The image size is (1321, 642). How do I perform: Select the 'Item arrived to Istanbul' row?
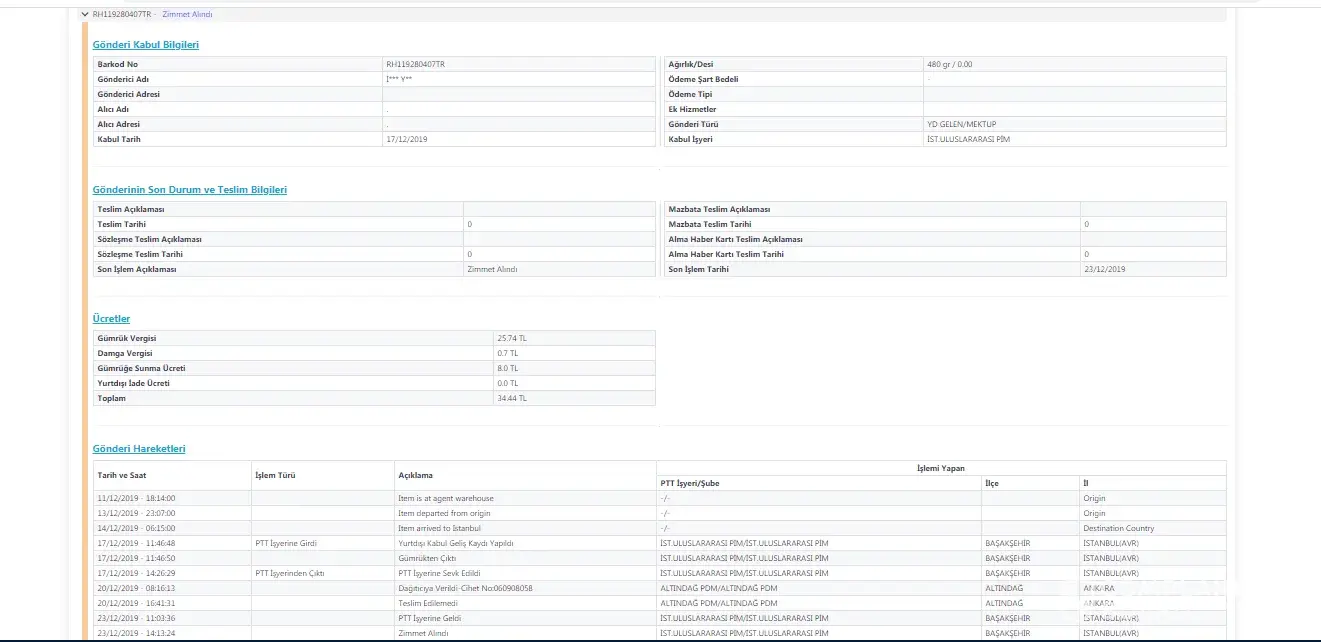[439, 528]
